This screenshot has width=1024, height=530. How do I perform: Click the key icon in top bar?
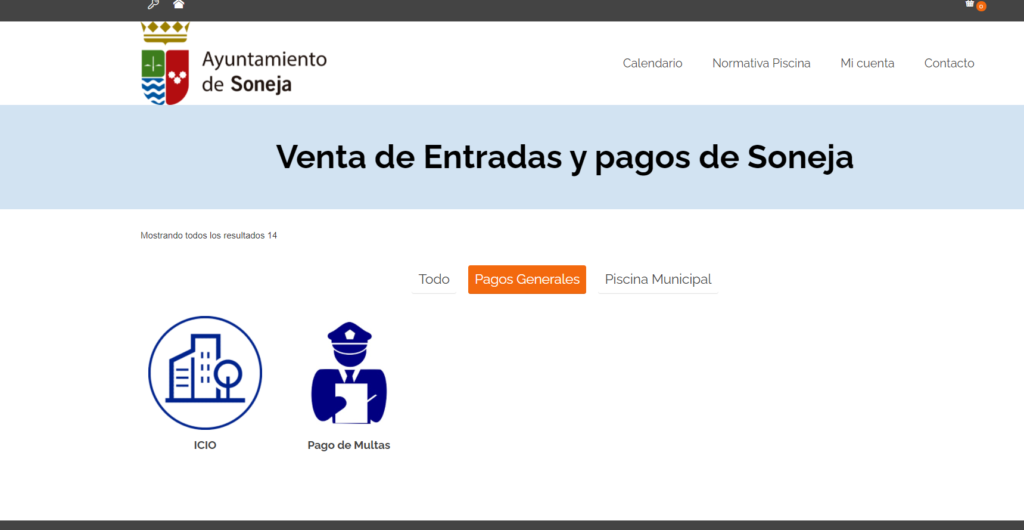(x=153, y=5)
